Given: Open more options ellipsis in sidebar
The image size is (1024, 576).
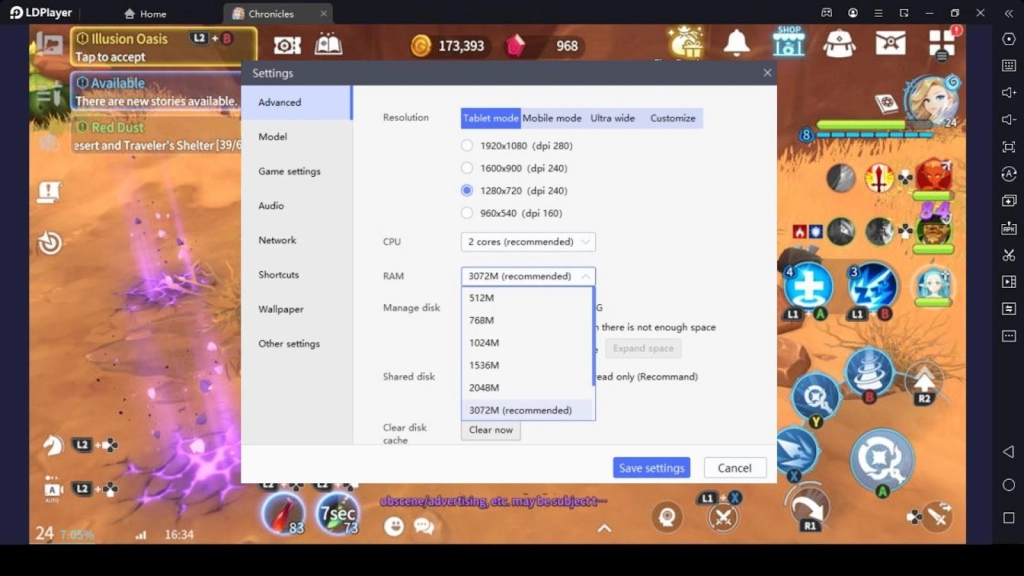Looking at the screenshot, I should point(1009,336).
